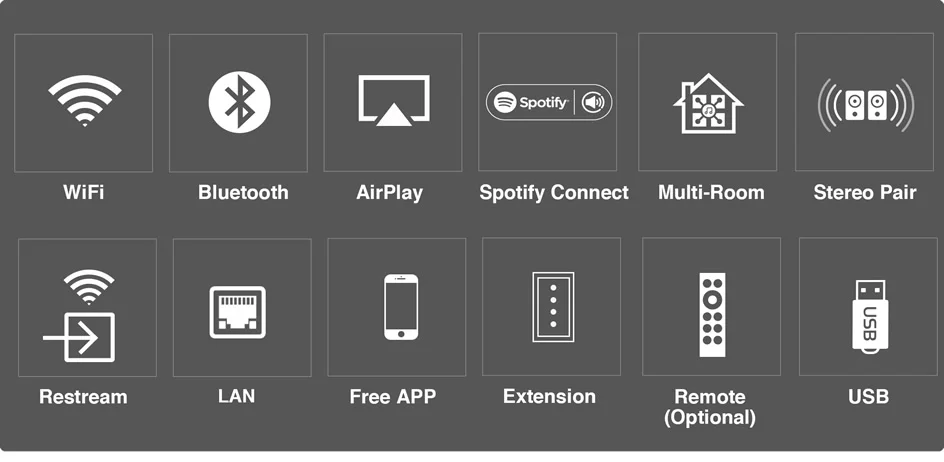944x462 pixels.
Task: Click the AirPlay icon
Action: tap(393, 101)
